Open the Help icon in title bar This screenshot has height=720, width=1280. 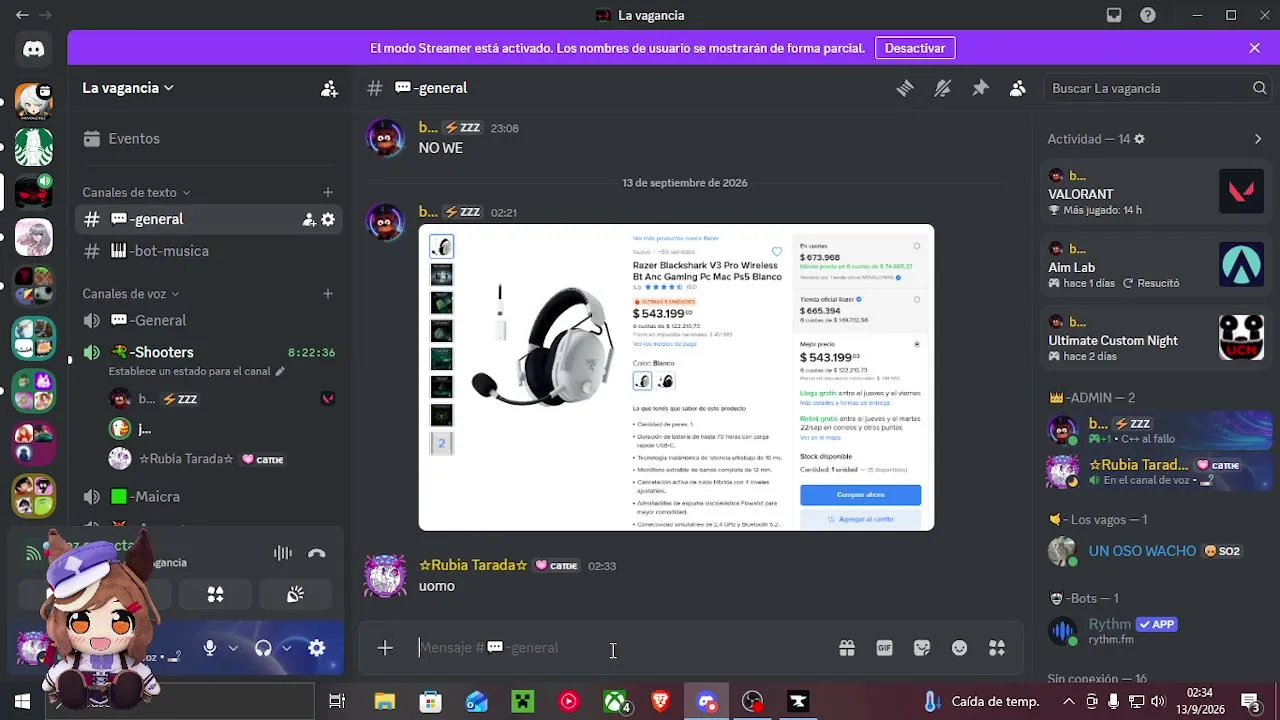(1148, 15)
